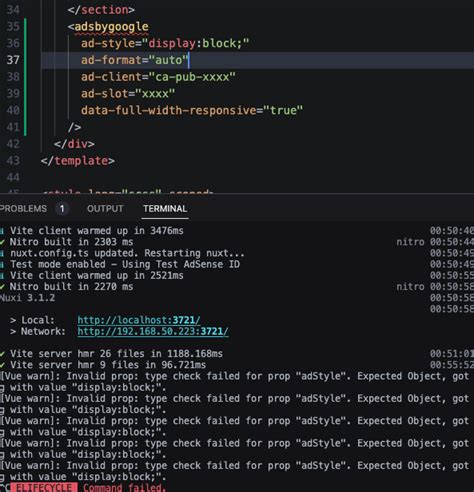Screen dimensions: 474x492
Task: Open the http://localhost:3721/ link
Action: coord(139,320)
